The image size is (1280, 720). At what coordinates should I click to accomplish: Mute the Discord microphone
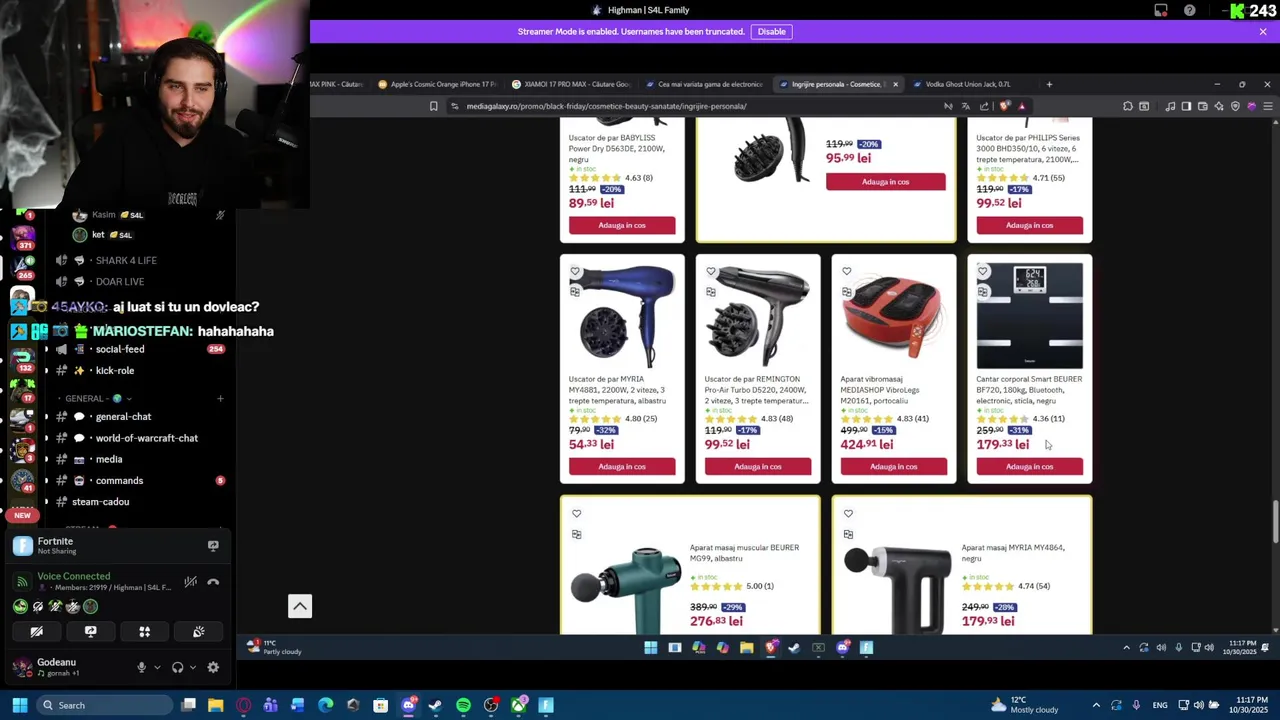point(141,667)
